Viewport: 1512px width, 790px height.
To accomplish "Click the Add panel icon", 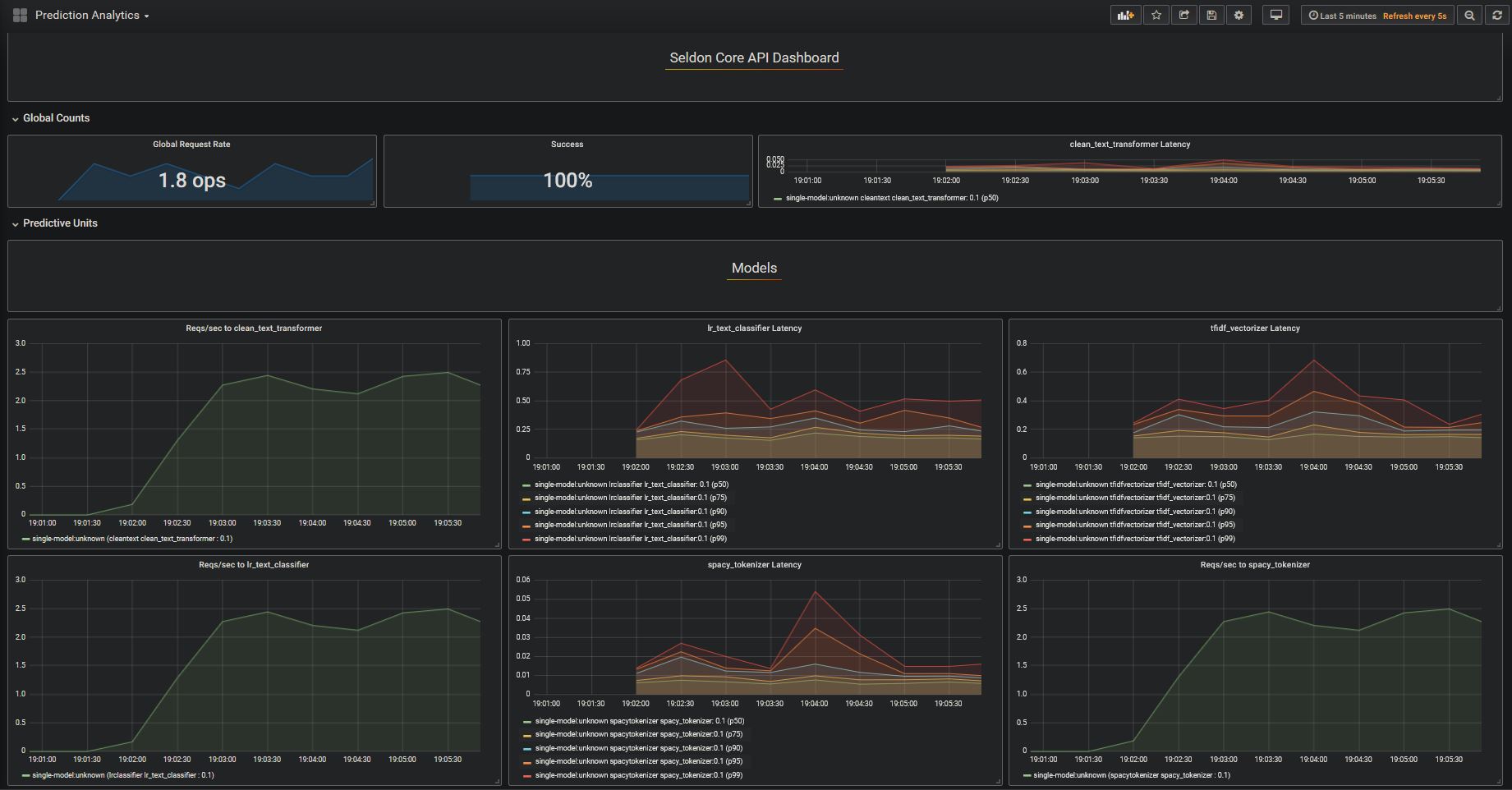I will coord(1125,15).
